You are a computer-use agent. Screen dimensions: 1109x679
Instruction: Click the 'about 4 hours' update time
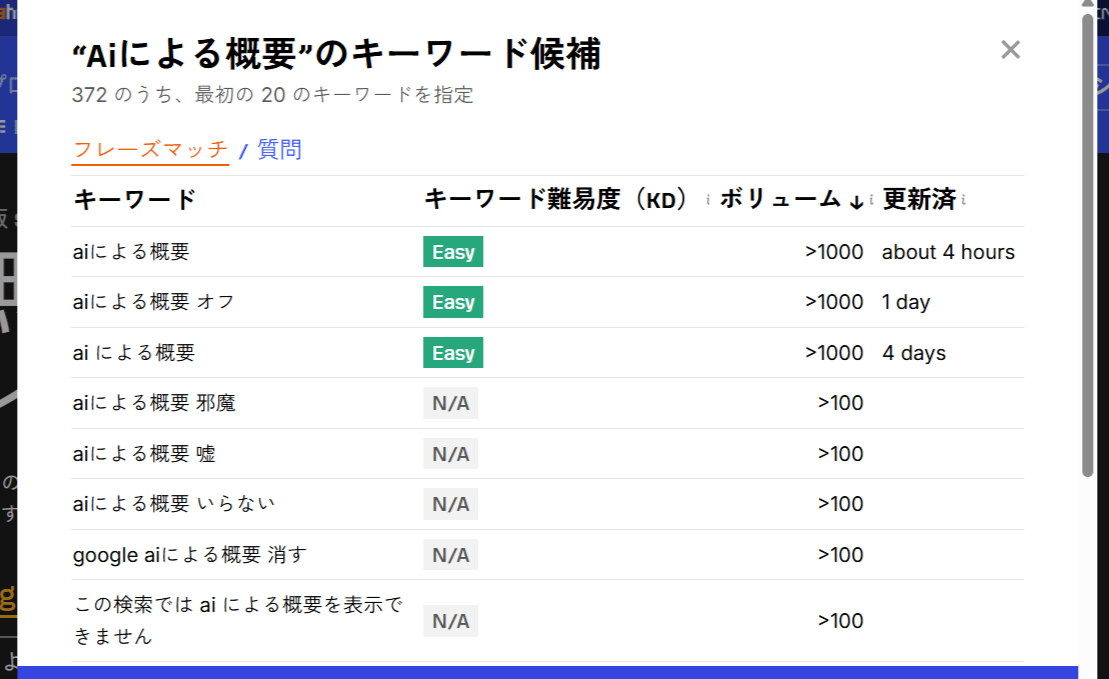point(948,251)
